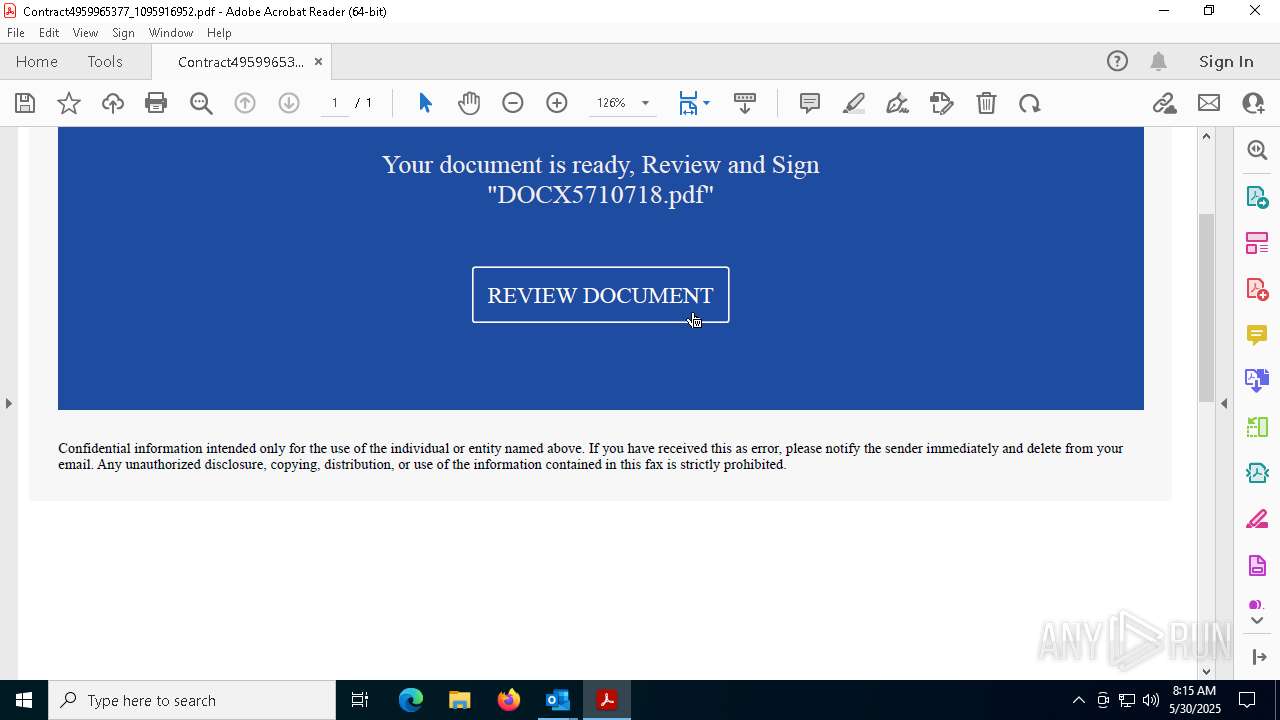1280x720 pixels.
Task: Click the taskbar search box
Action: (192, 700)
